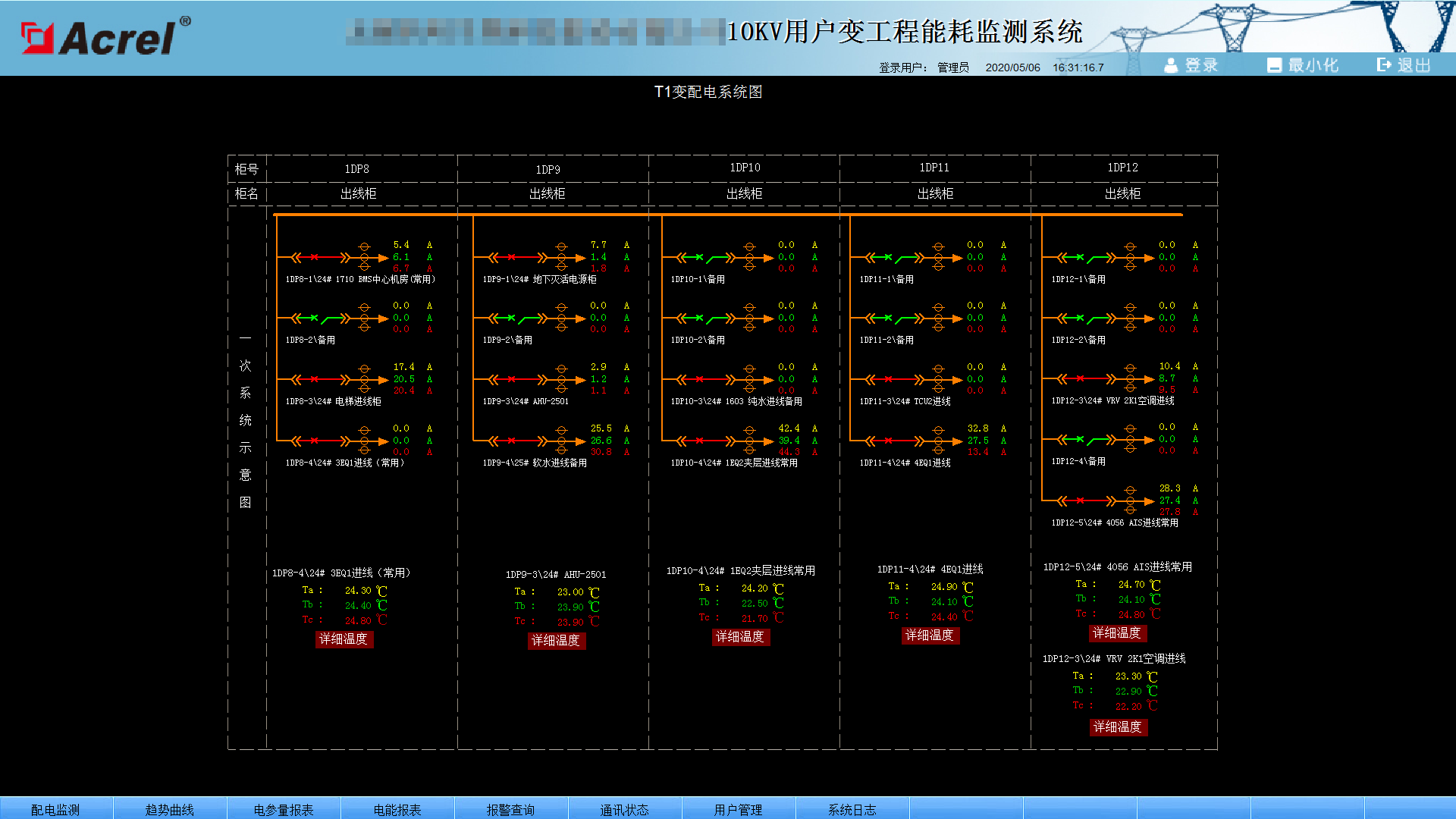1456x819 pixels.
Task: Click 详细温度 button under 1DP12-3 VRV 2K1
Action: click(1118, 727)
